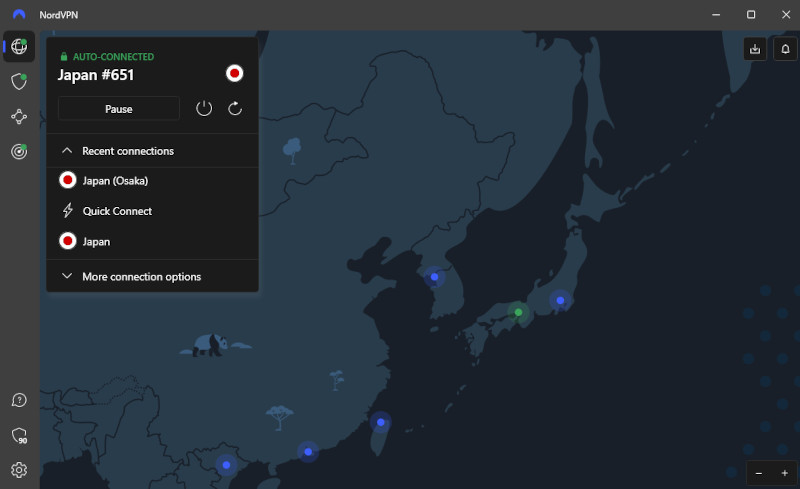Open help chat icon with question mark
Viewport: 800px width, 489px height.
[x=19, y=400]
